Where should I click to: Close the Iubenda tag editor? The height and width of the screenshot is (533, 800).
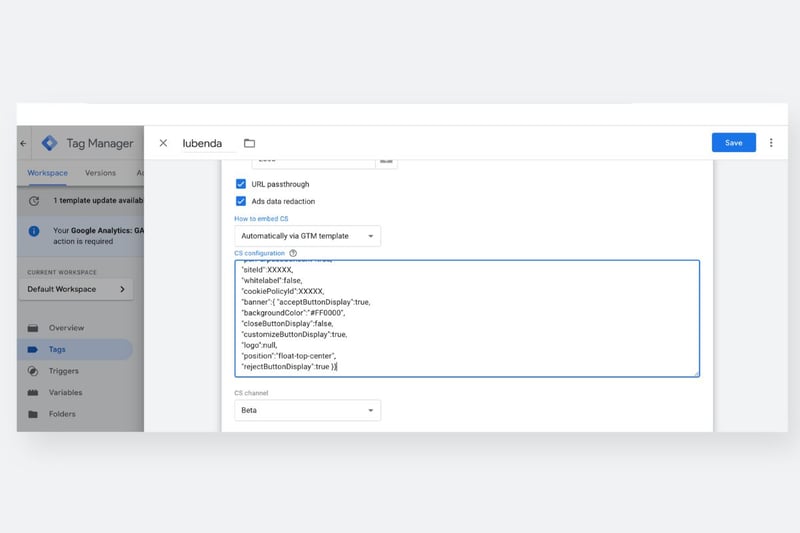click(163, 143)
